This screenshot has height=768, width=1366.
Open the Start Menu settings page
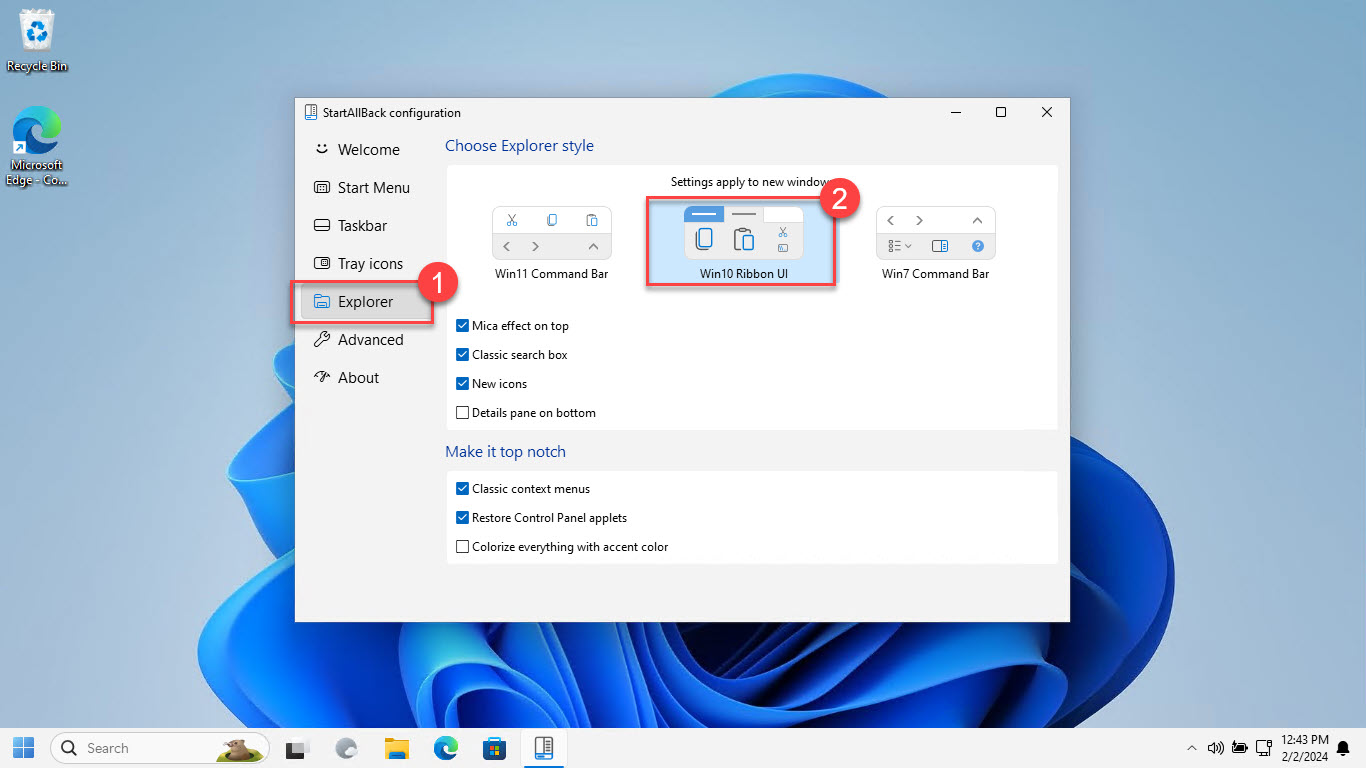pos(366,188)
